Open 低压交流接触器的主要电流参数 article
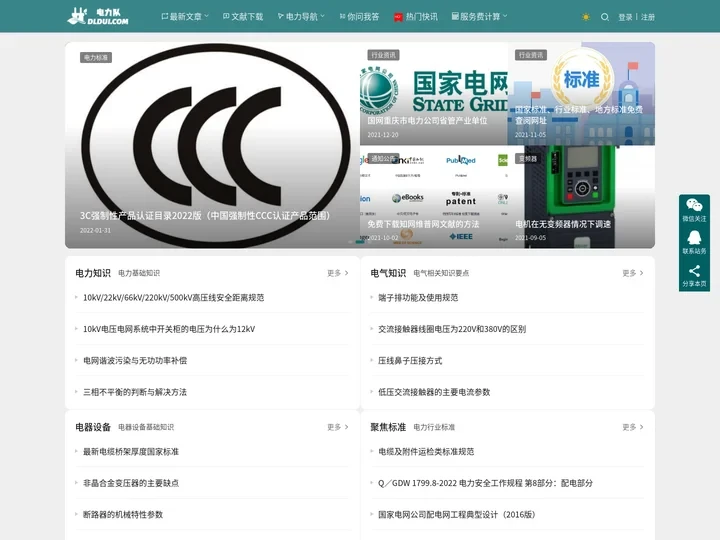720x540 pixels. [x=434, y=392]
